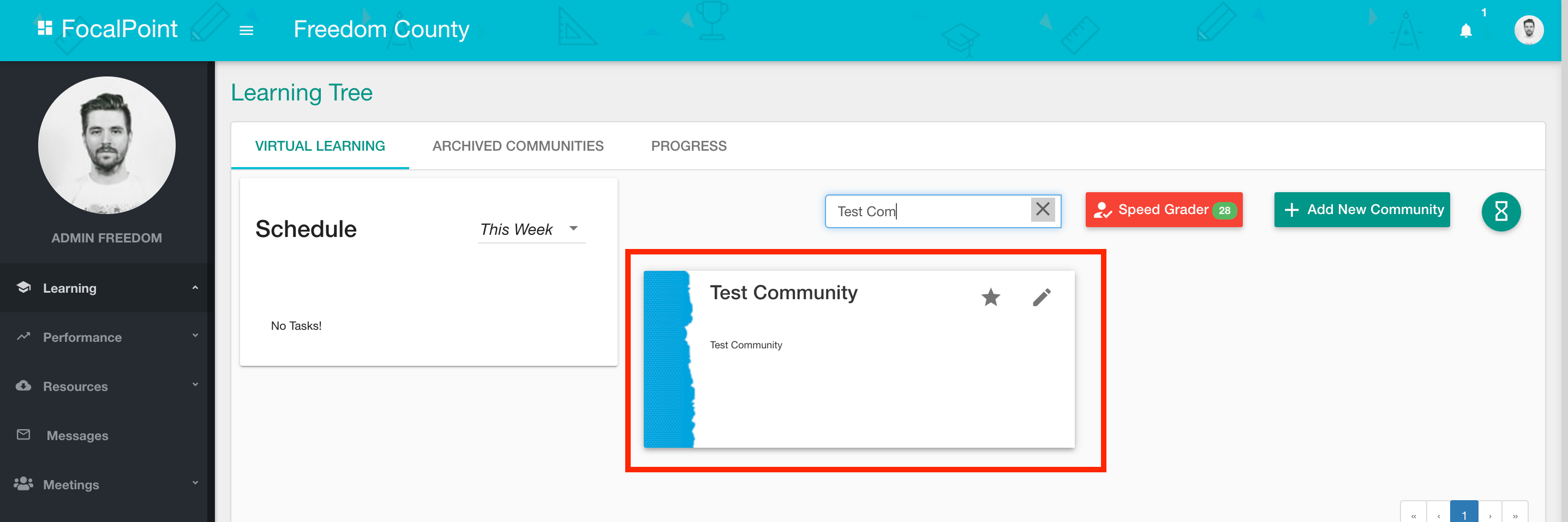
Task: Open the notifications bell
Action: click(x=1466, y=31)
